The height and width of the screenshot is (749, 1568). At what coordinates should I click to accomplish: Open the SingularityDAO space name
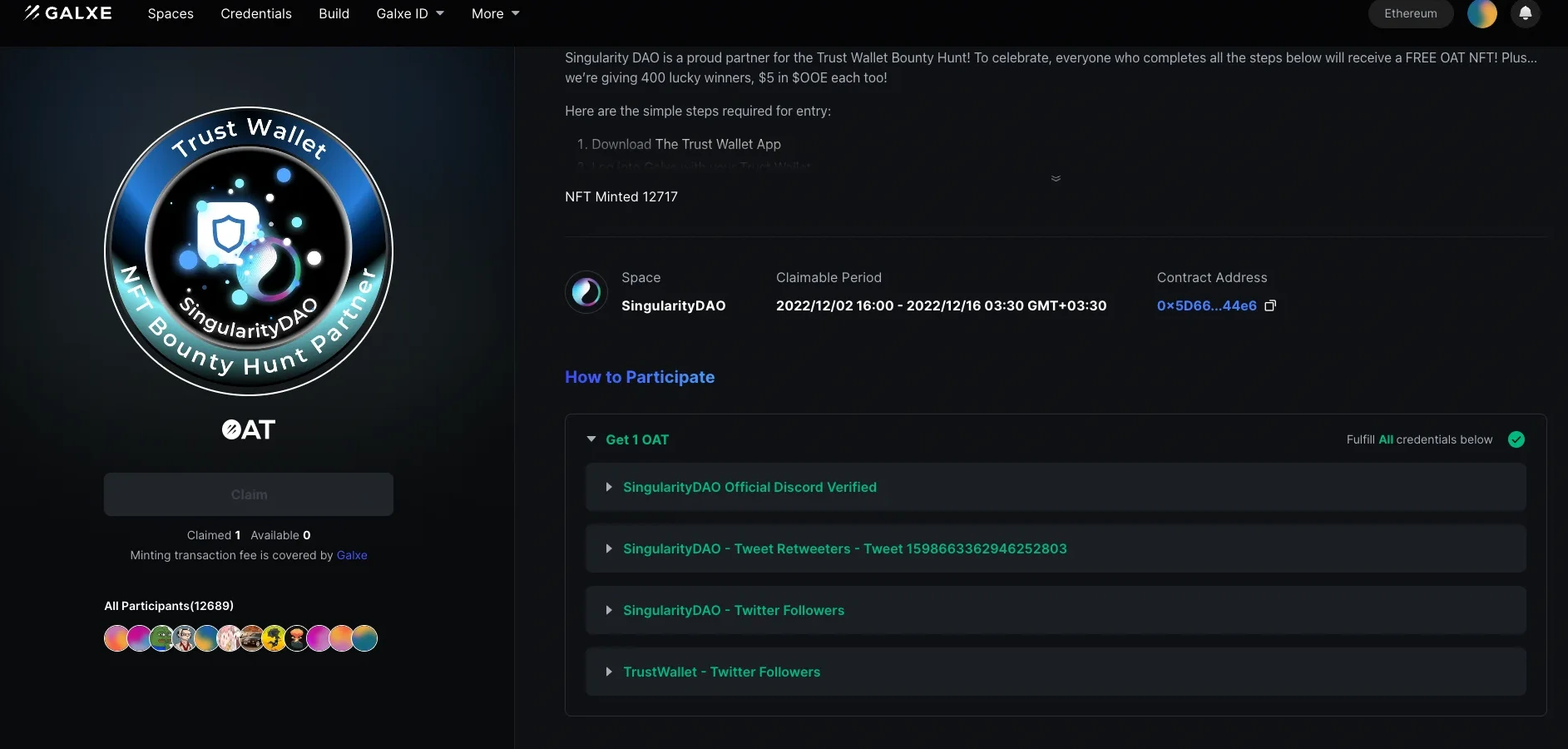pyautogui.click(x=673, y=305)
